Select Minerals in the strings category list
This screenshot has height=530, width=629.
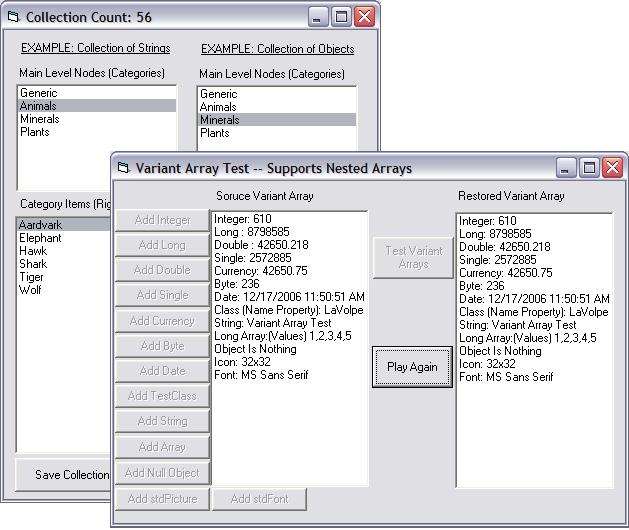[x=40, y=119]
